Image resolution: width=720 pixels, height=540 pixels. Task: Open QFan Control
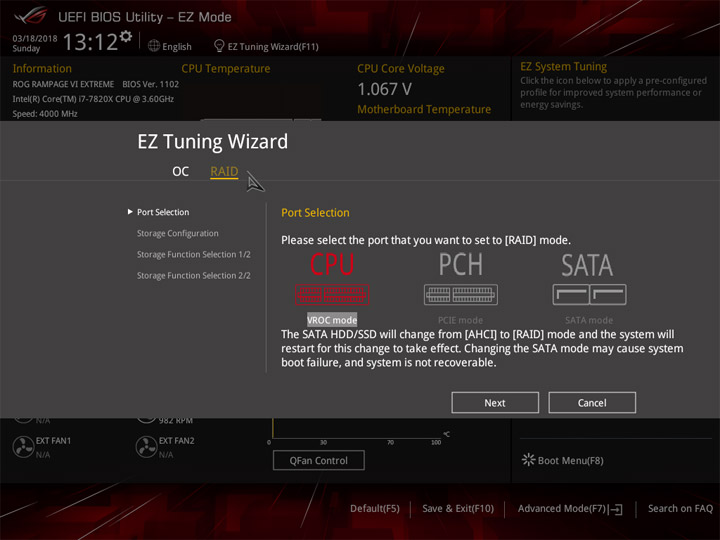(x=319, y=461)
